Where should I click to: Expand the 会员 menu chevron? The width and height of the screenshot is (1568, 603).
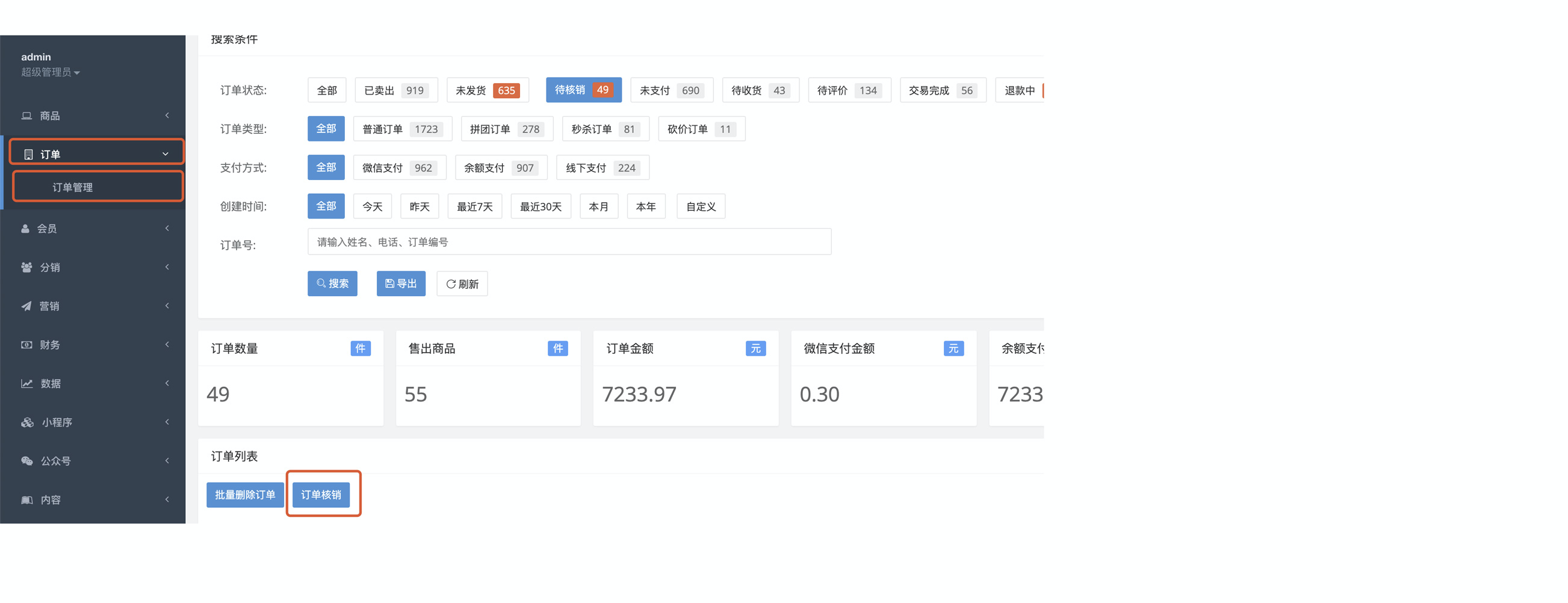coord(167,229)
